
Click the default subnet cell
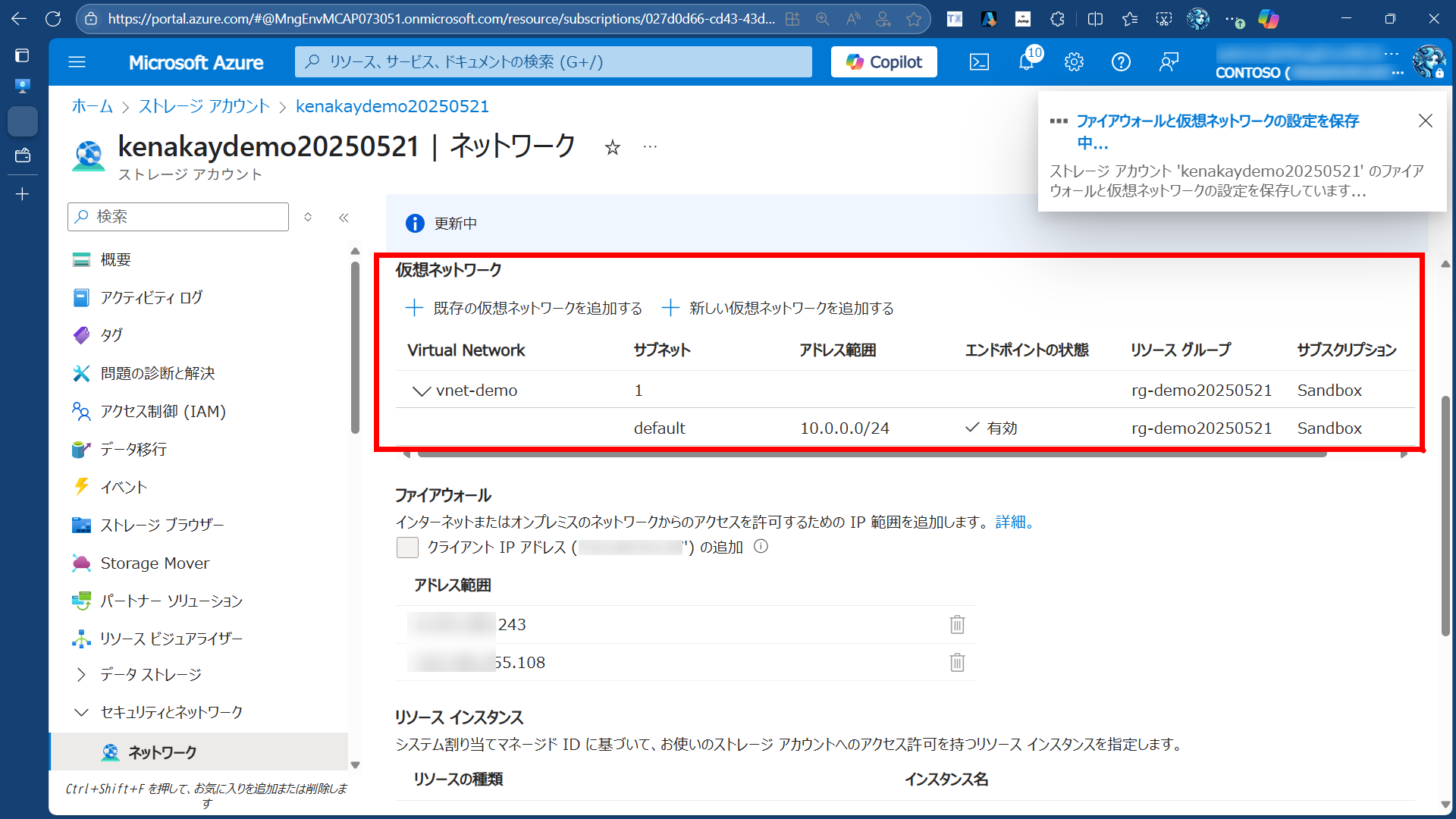coord(659,428)
